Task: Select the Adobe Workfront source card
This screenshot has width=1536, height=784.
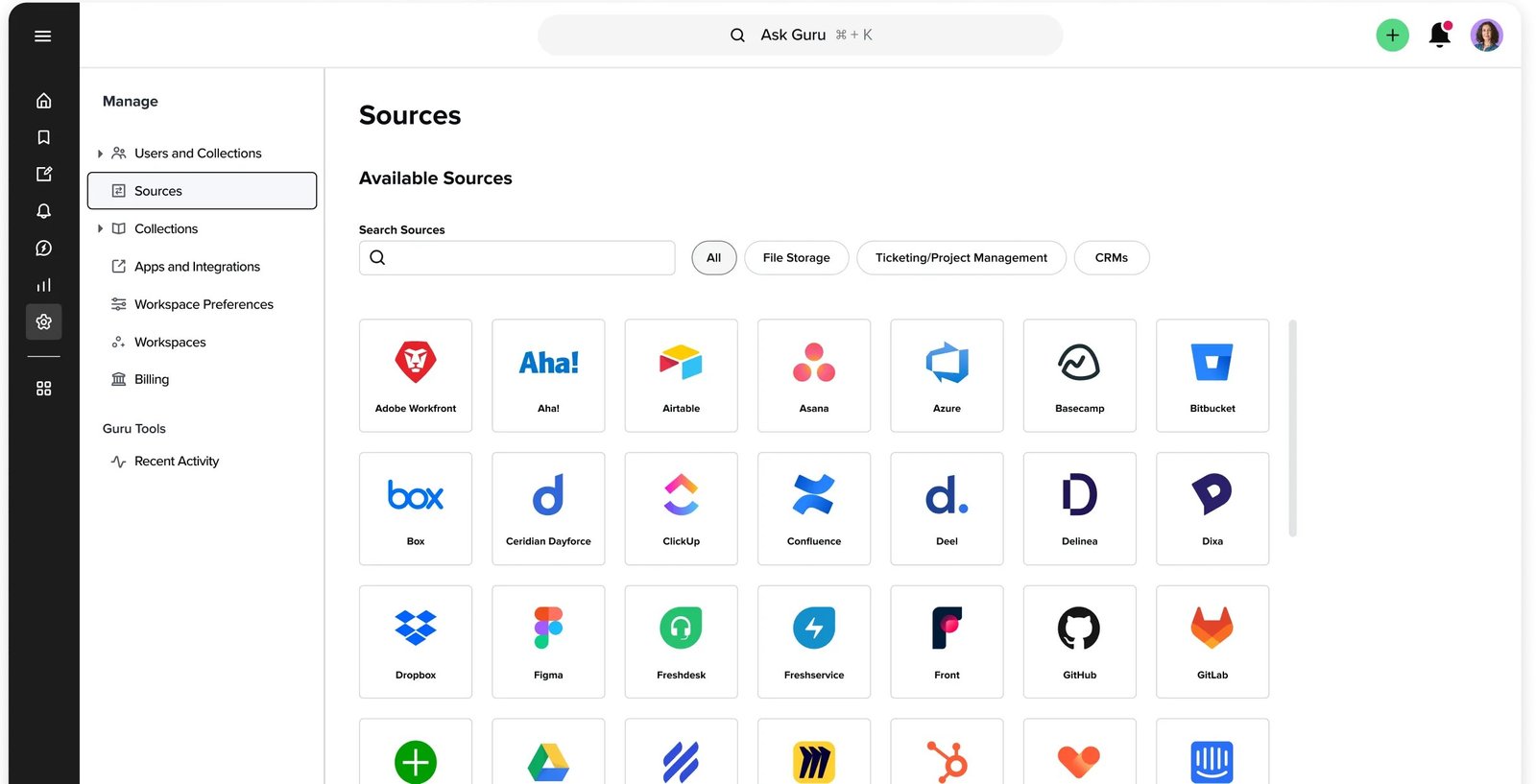Action: pos(416,375)
